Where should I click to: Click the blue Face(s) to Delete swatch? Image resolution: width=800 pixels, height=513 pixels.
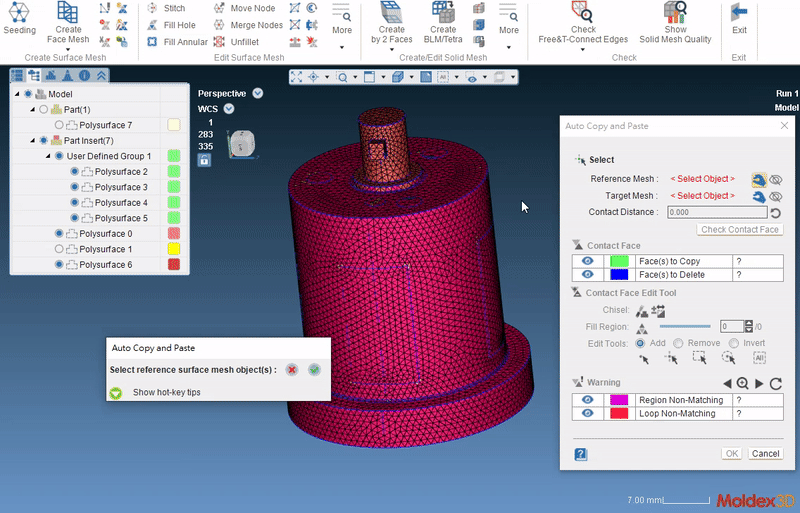point(619,274)
